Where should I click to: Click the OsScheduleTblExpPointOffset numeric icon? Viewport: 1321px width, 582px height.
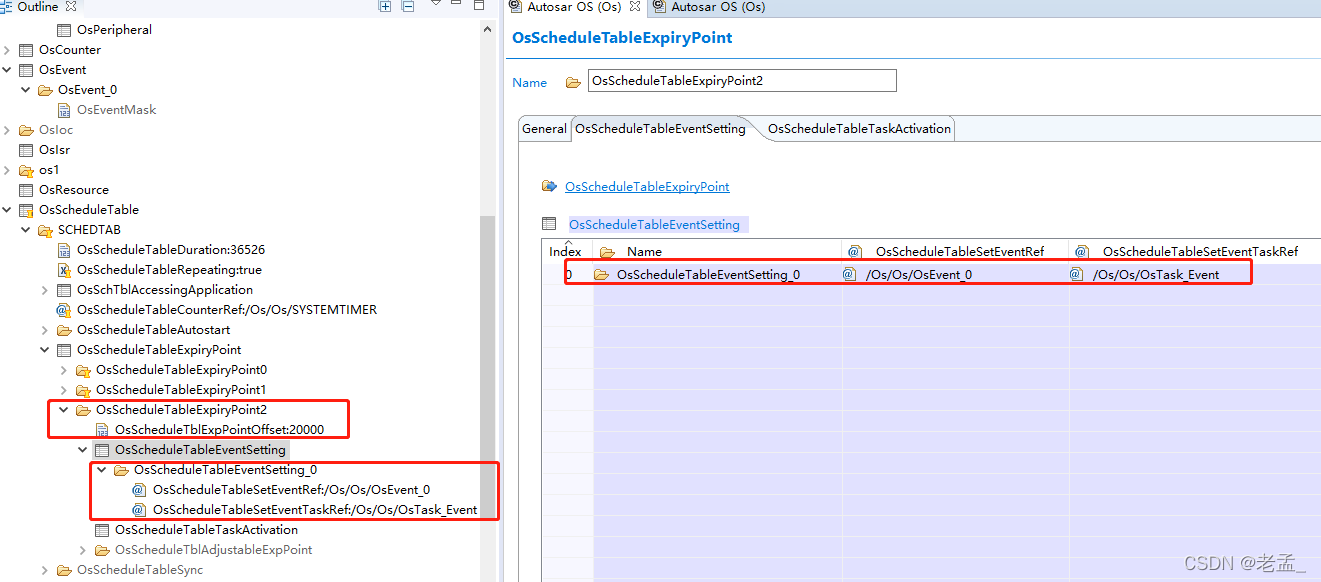click(103, 430)
